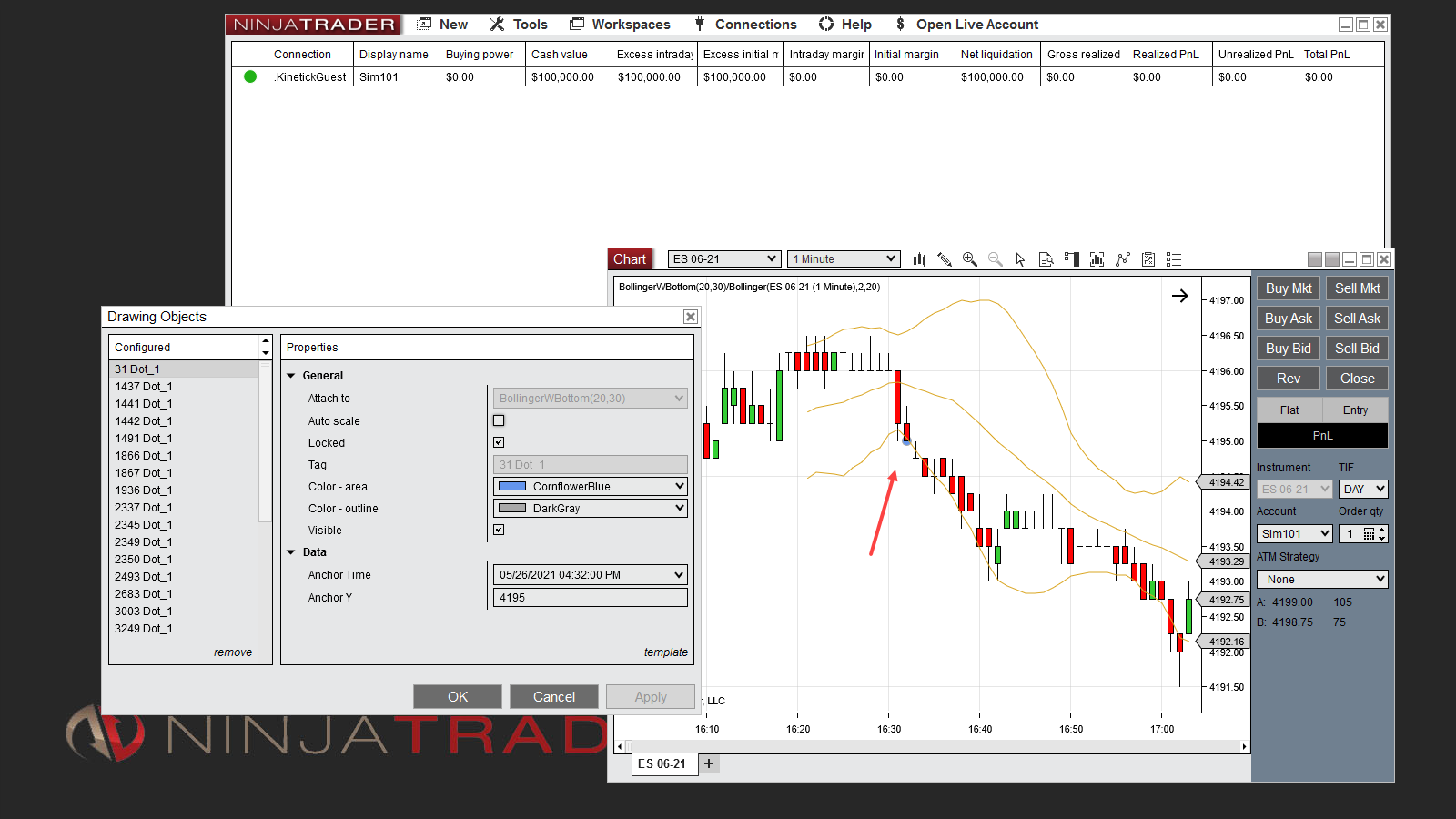
Task: Increase order quantity with up arrow
Action: (1382, 530)
